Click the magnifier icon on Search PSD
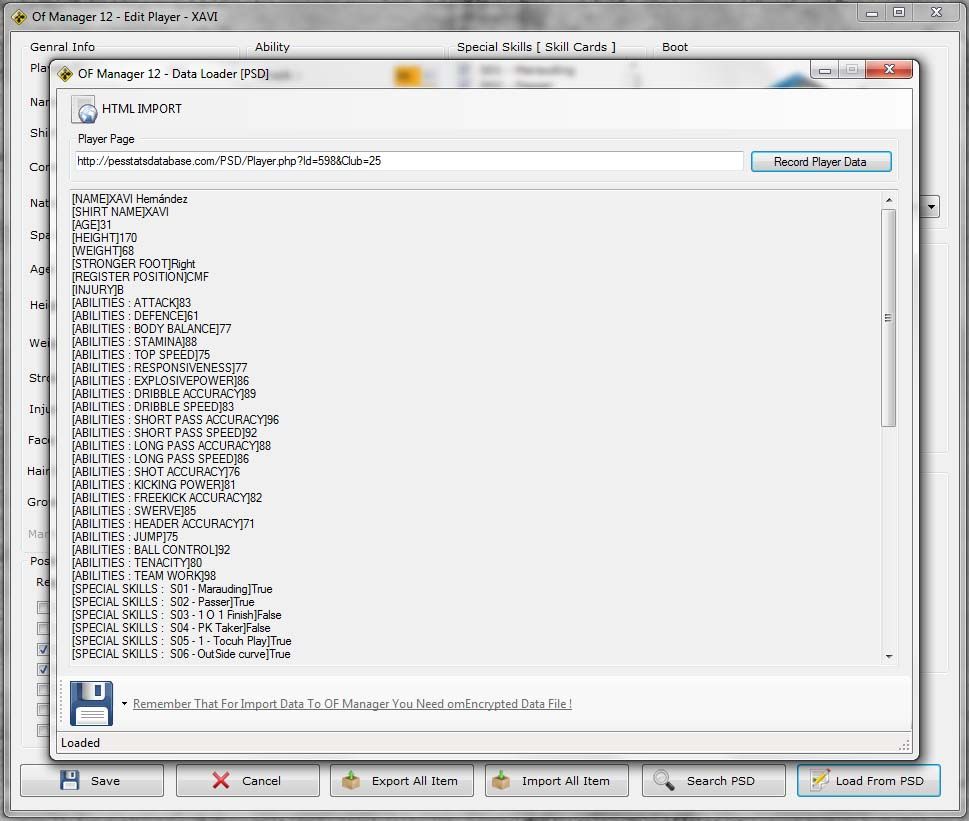The image size is (969, 821). pos(662,781)
